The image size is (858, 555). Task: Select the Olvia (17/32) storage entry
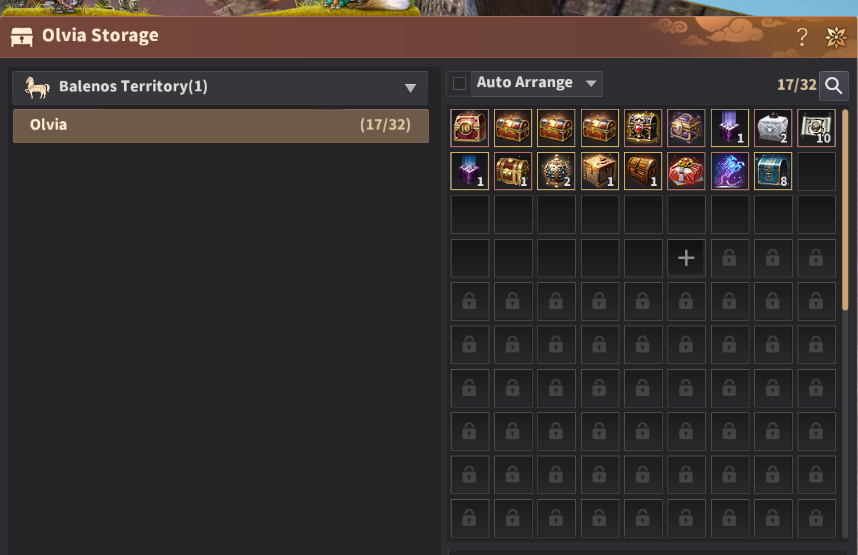tap(221, 125)
